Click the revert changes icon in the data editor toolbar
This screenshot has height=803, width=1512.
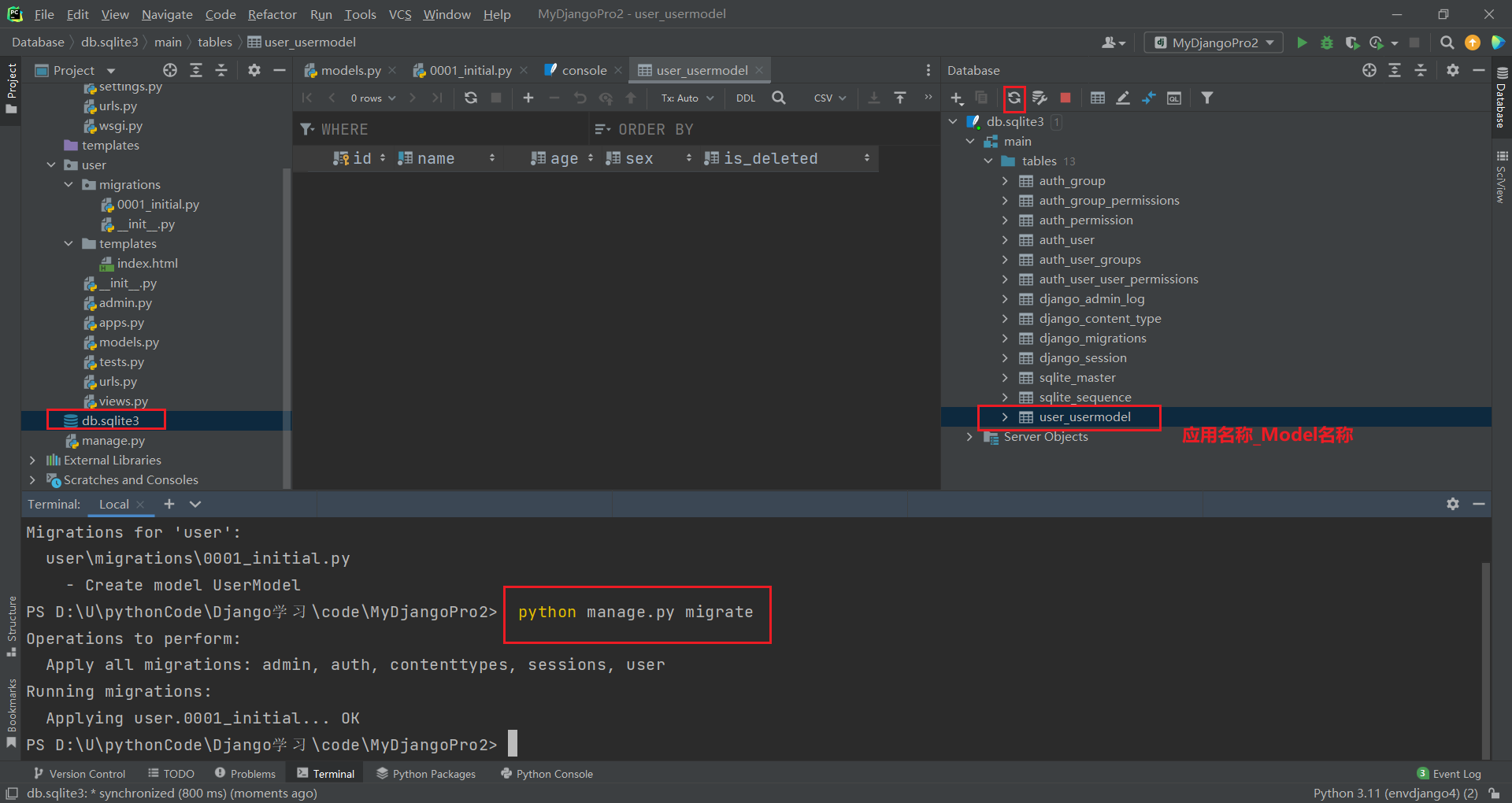coord(580,98)
